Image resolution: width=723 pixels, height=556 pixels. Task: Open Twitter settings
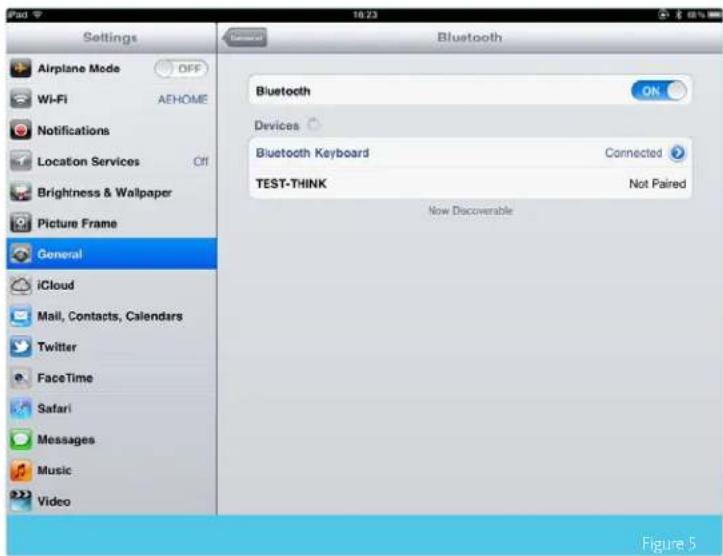tap(111, 347)
